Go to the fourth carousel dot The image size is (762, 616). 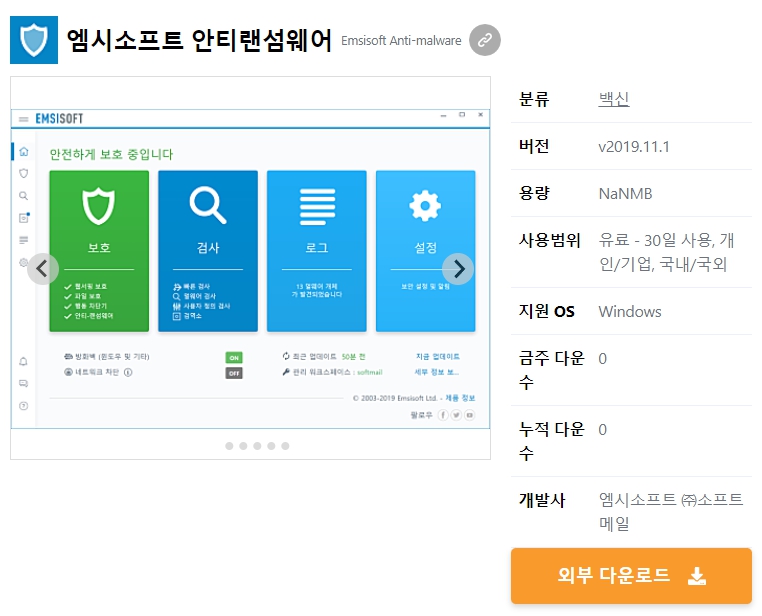pos(271,446)
